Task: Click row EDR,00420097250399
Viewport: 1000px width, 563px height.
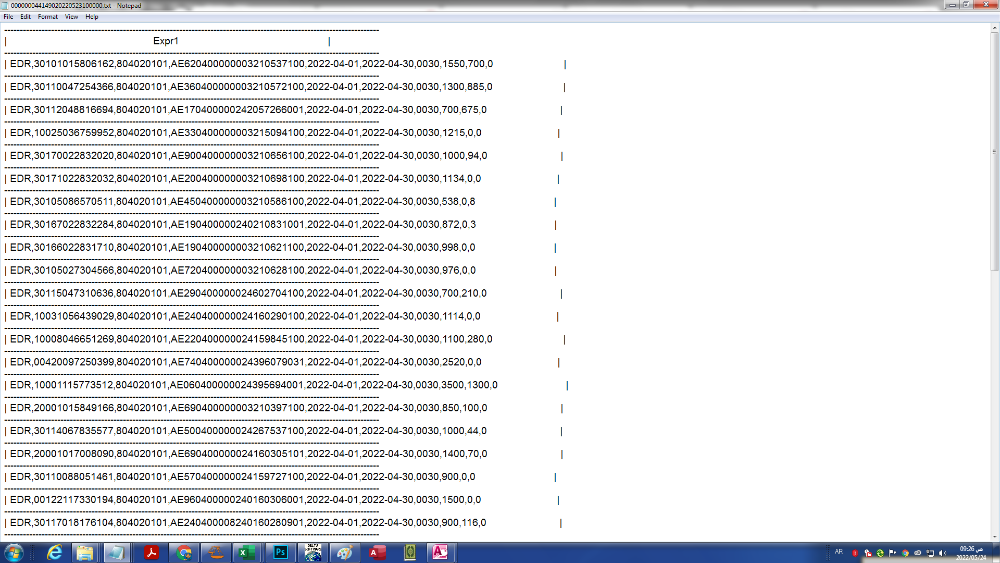Action: (x=246, y=362)
